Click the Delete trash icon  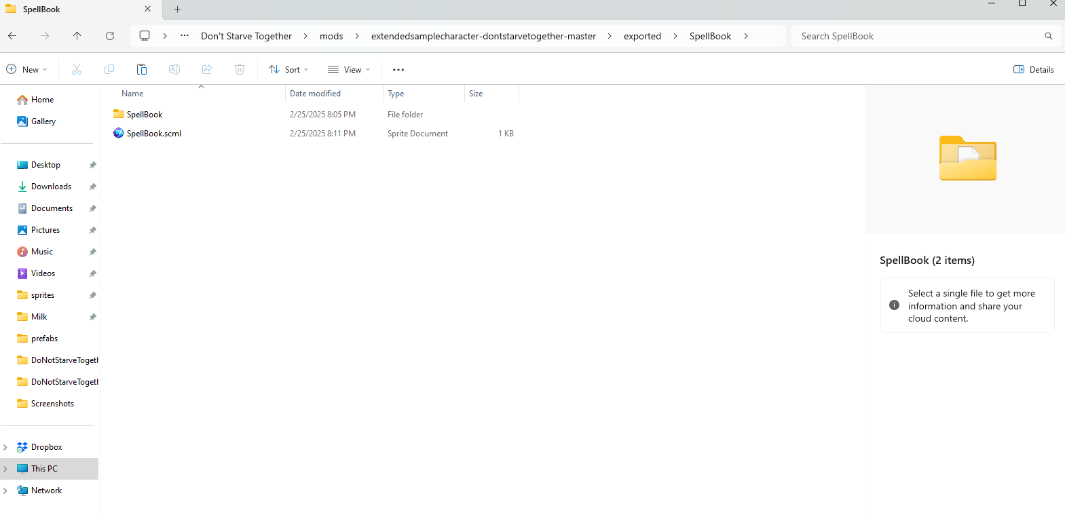tap(239, 70)
